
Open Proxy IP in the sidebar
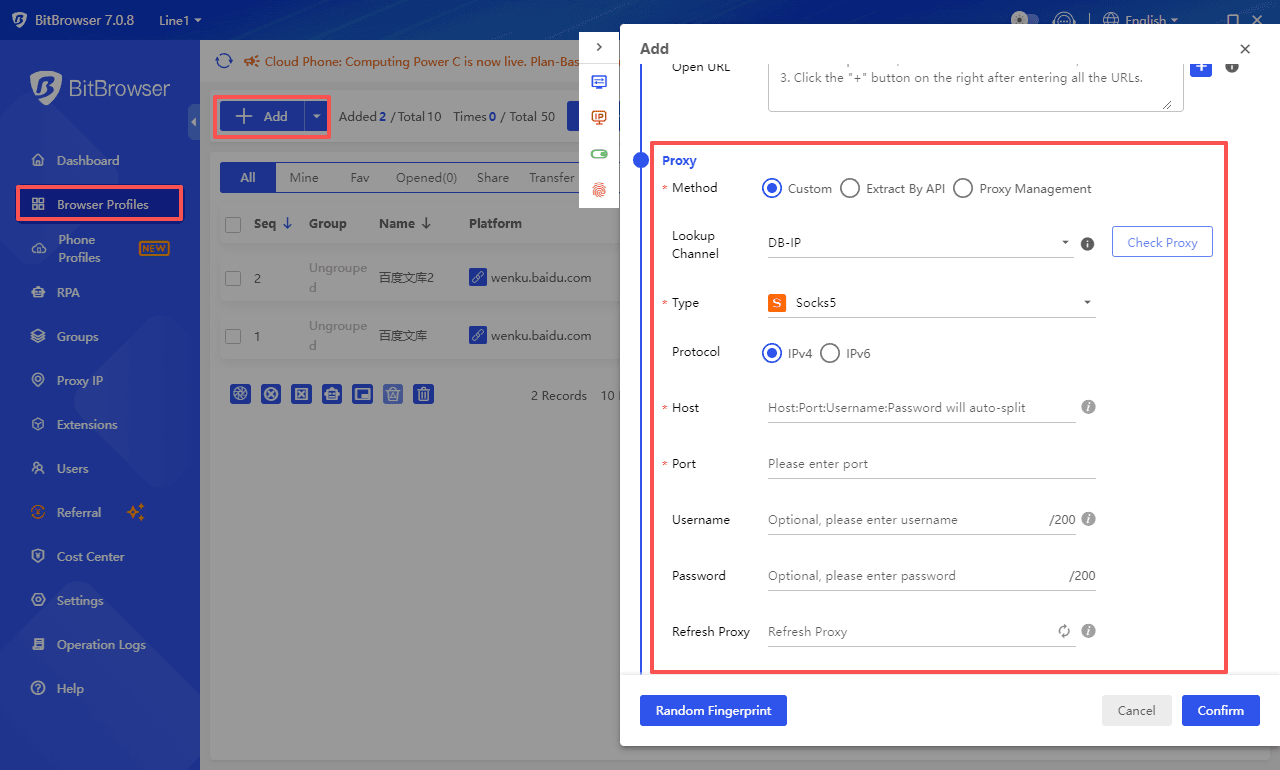[x=79, y=381]
